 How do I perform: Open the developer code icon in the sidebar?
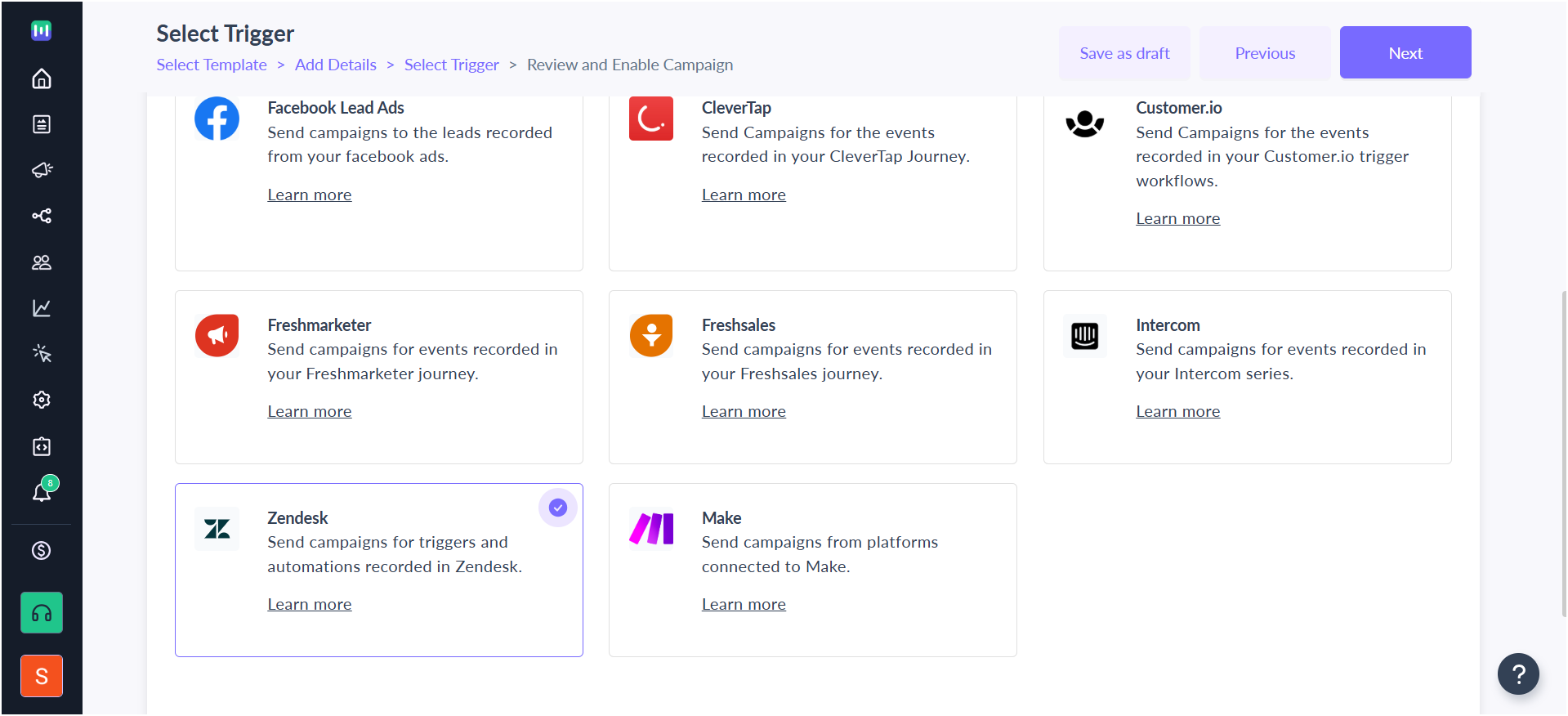coord(42,446)
